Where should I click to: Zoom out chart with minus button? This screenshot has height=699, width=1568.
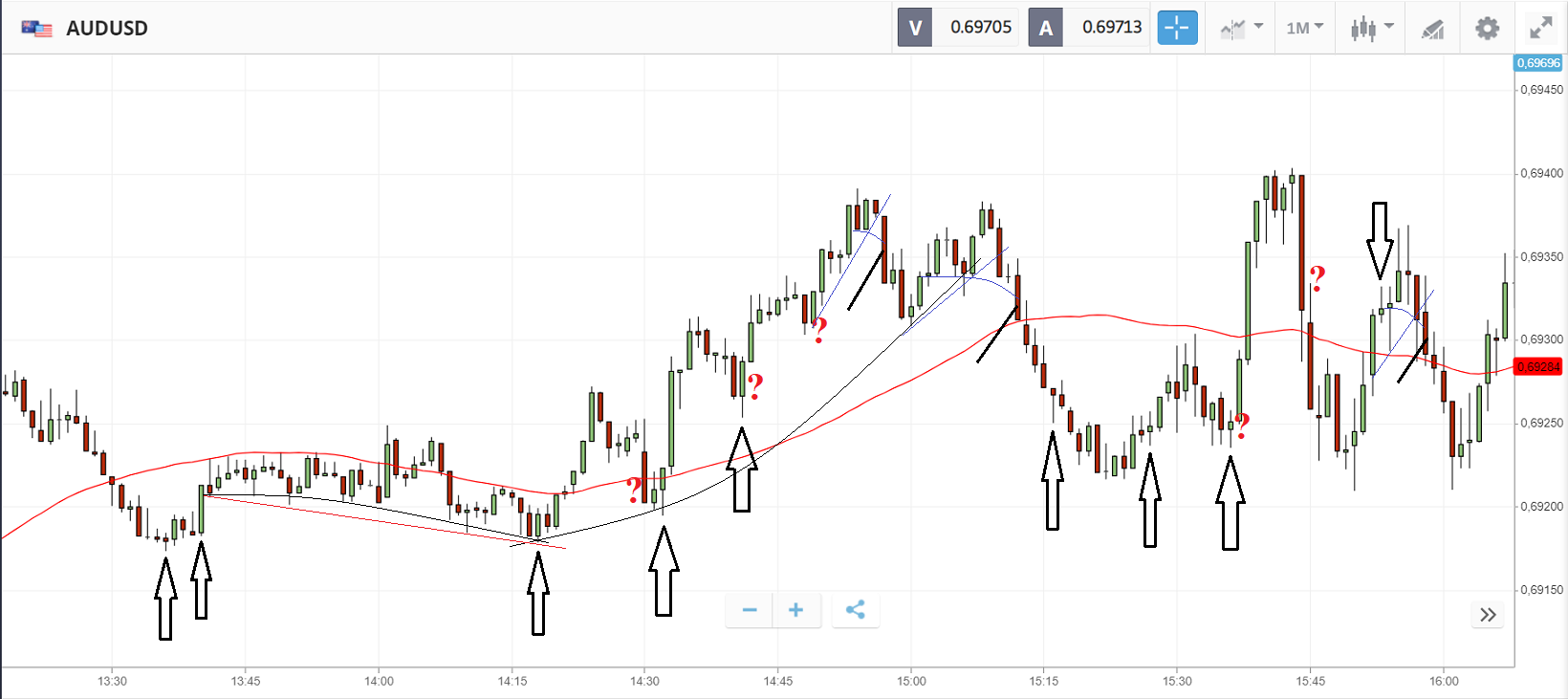[750, 610]
